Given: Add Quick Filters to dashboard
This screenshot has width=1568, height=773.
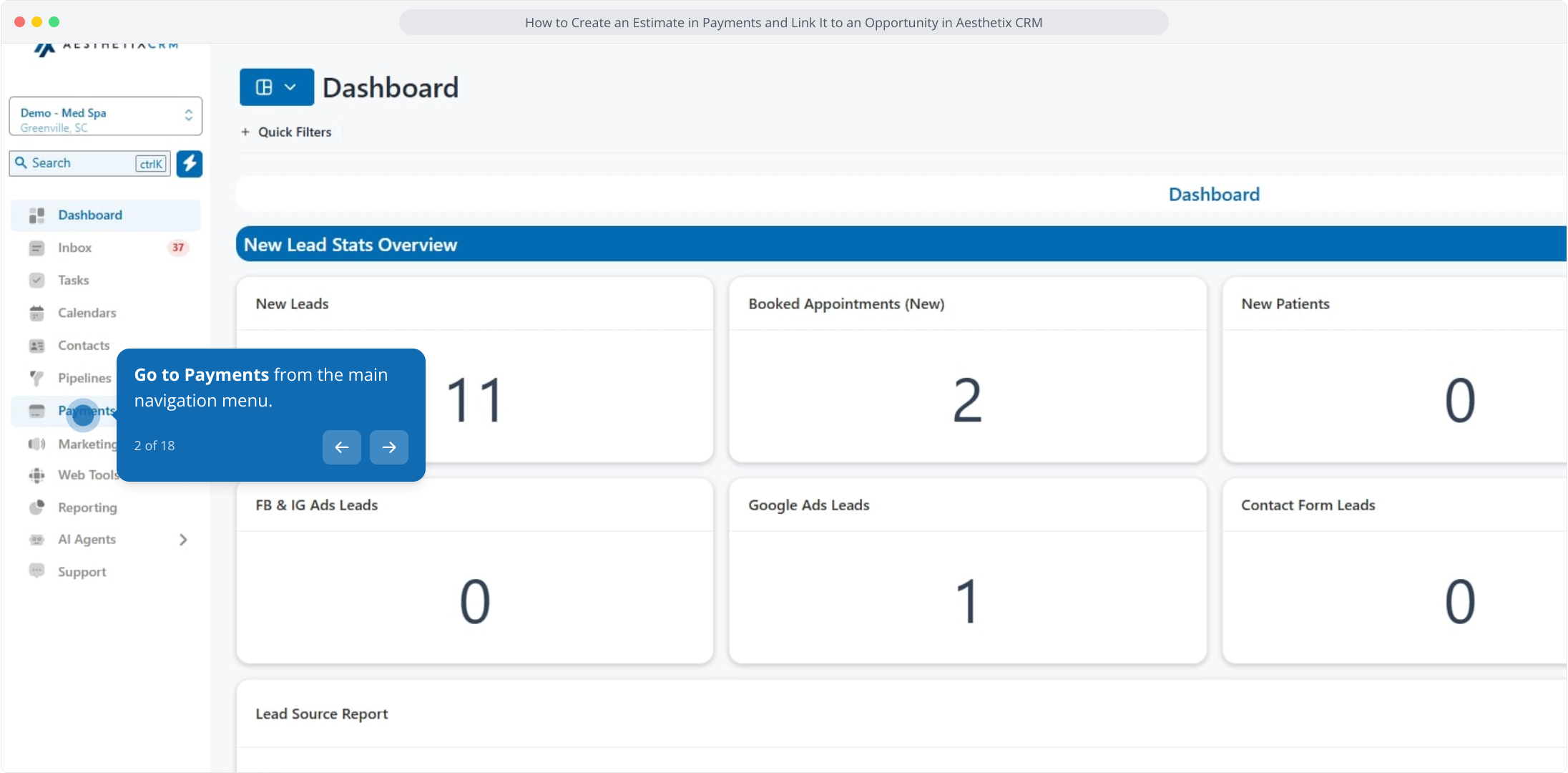Looking at the screenshot, I should tap(287, 132).
